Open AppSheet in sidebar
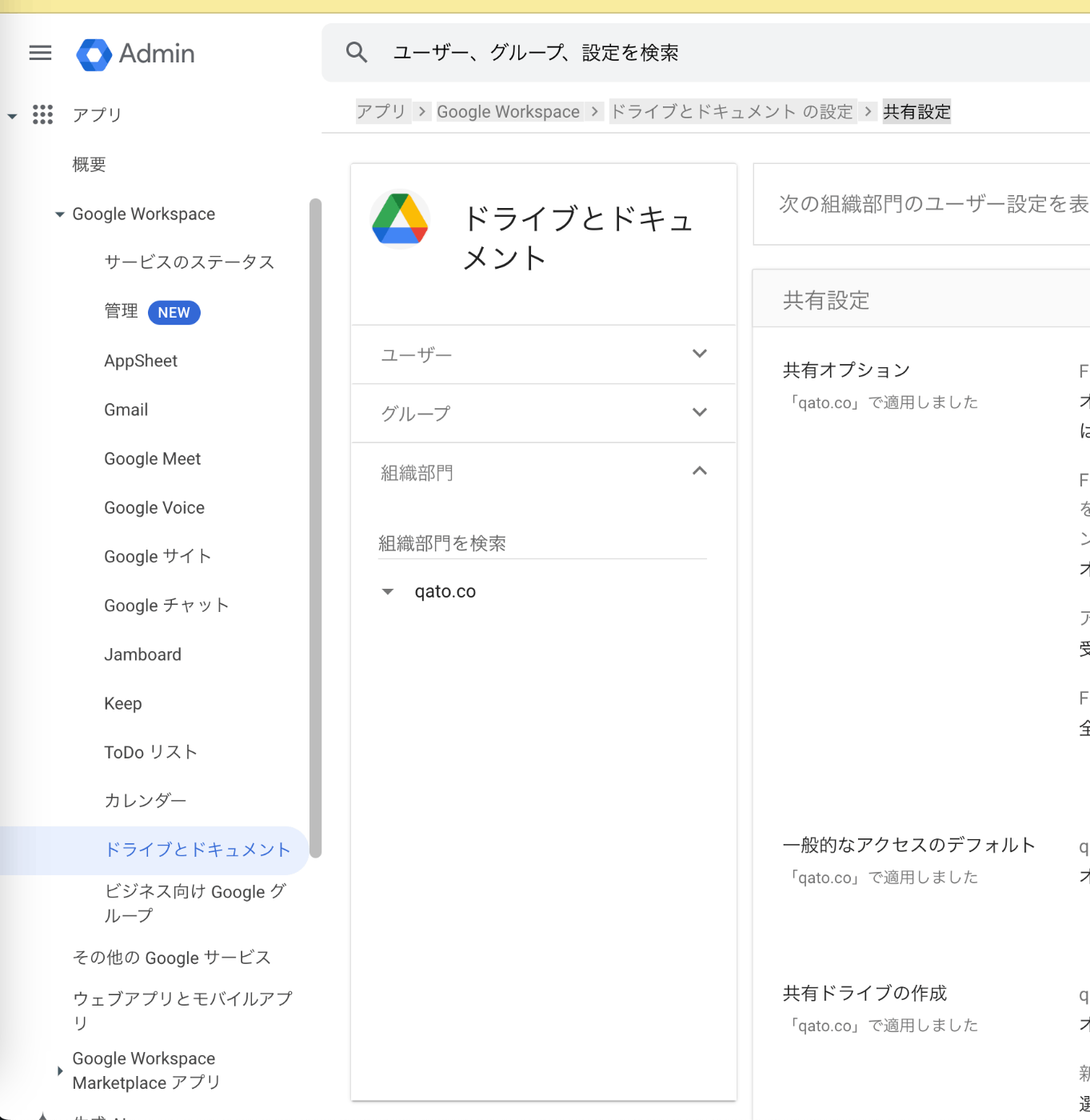This screenshot has width=1090, height=1120. (x=141, y=361)
